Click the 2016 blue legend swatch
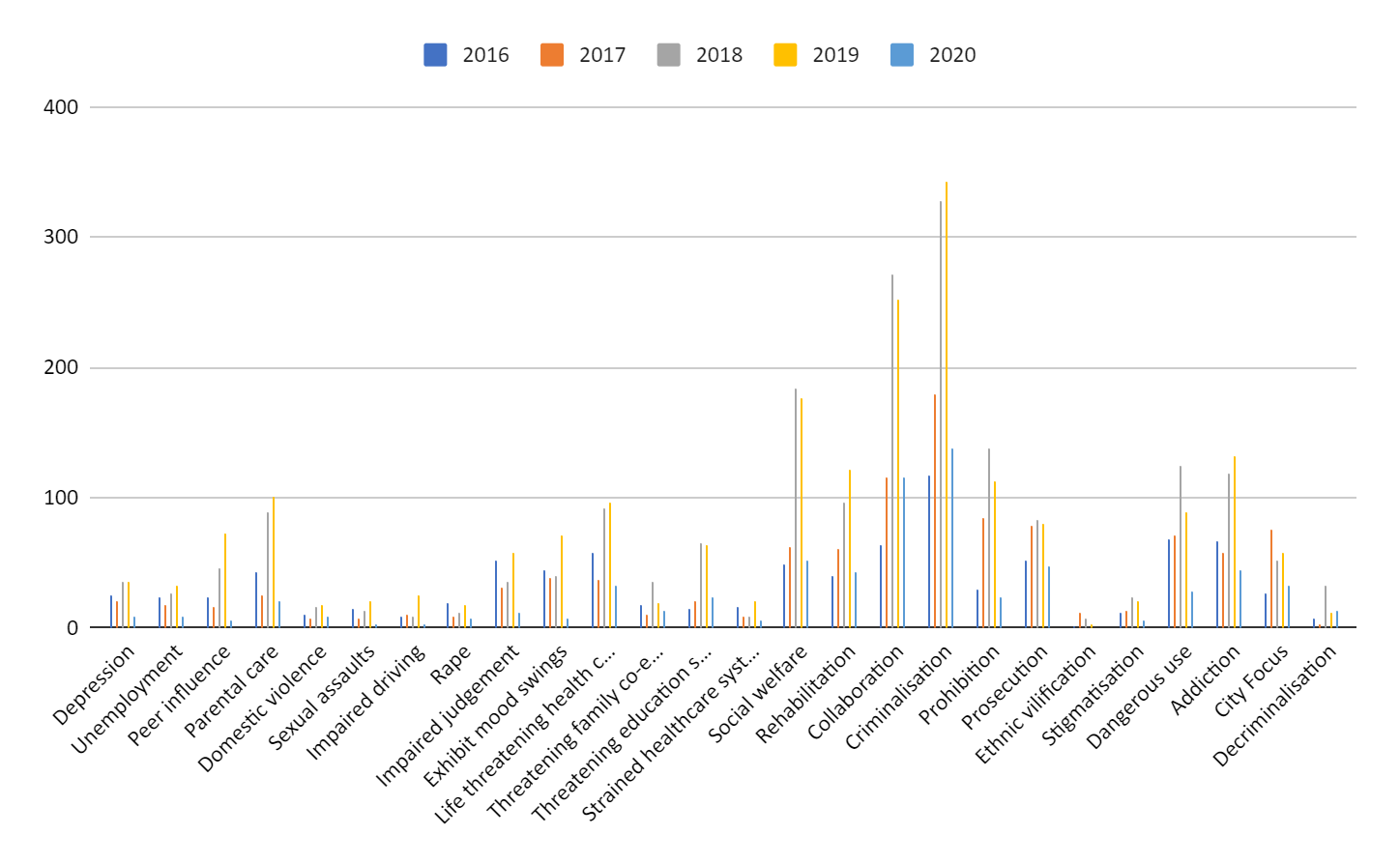Image resolution: width=1400 pixels, height=864 pixels. pos(435,55)
